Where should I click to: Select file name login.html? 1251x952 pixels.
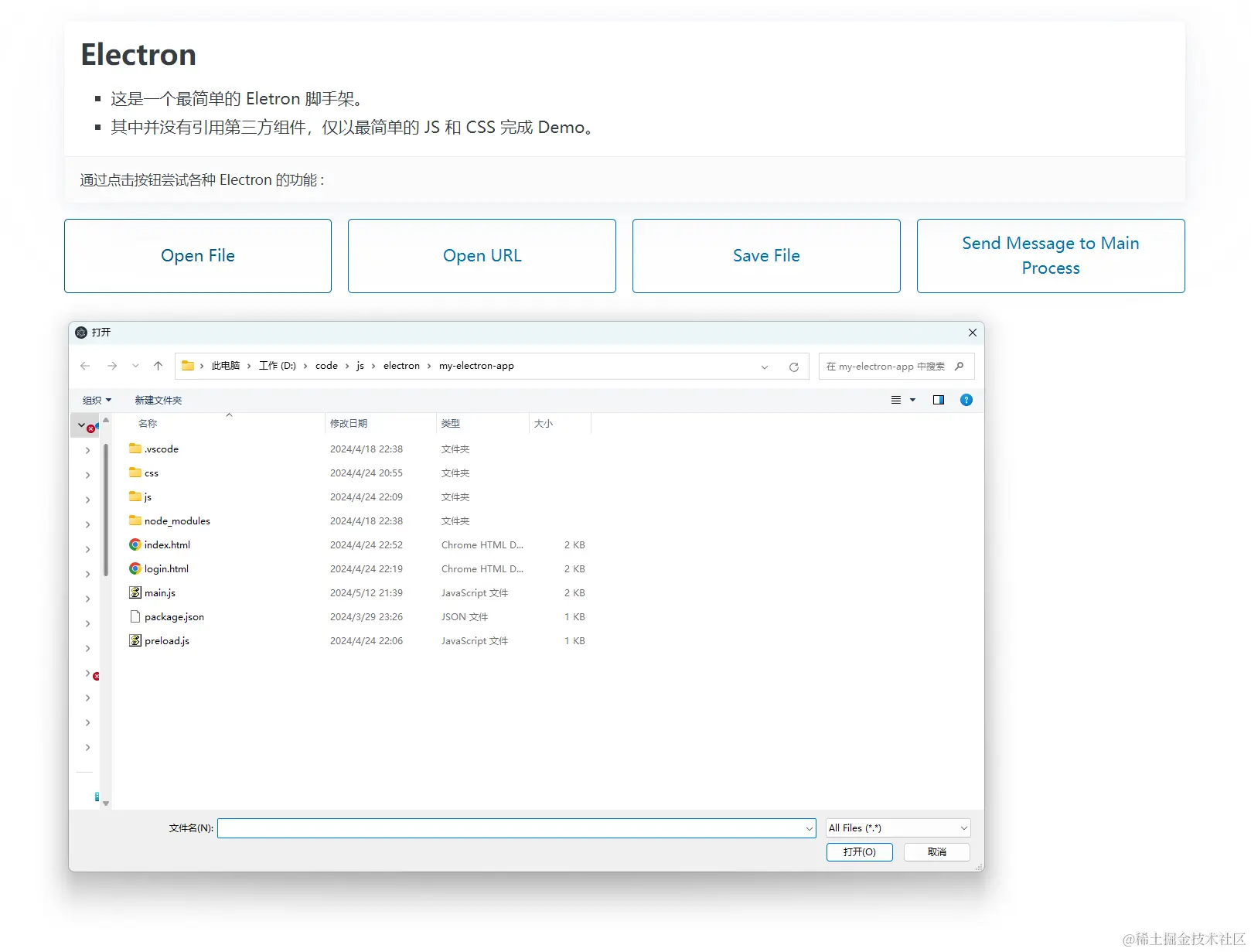click(166, 568)
